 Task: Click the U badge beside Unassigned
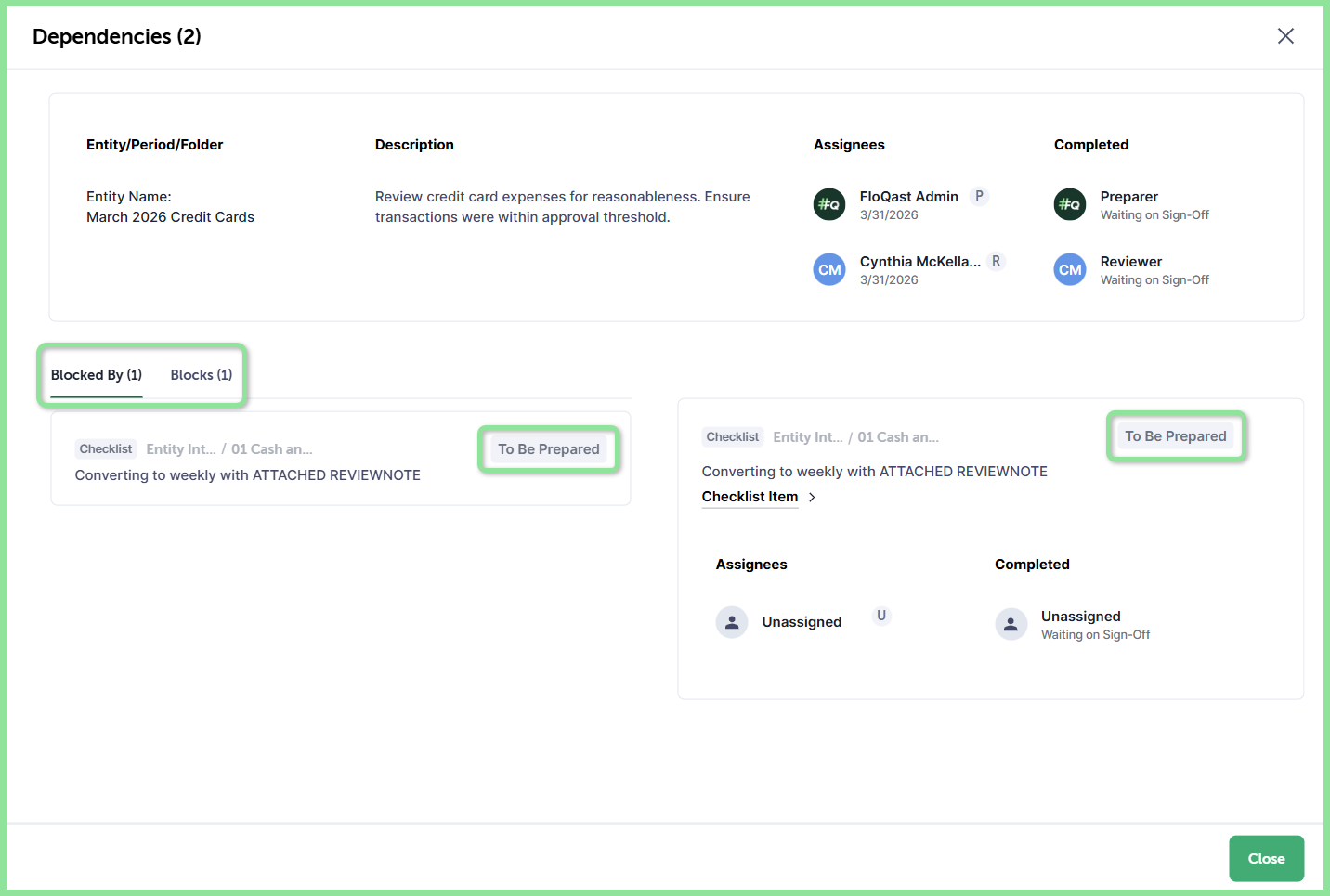pos(881,616)
